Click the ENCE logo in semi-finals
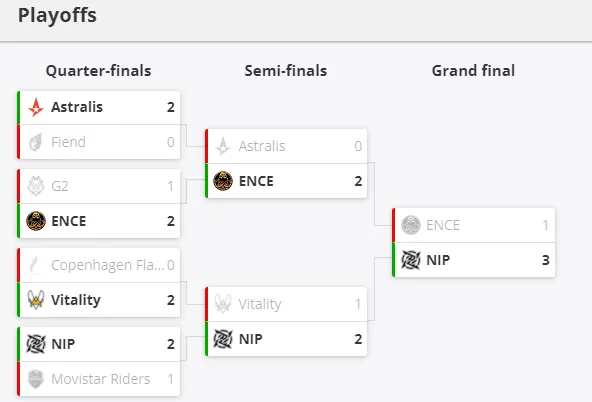Viewport: 592px width, 402px height. [x=223, y=181]
